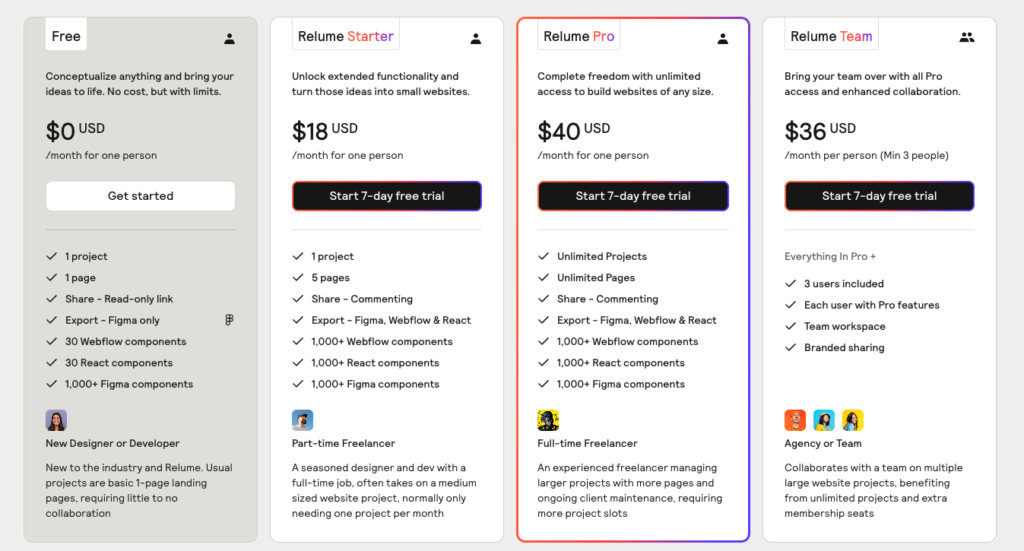
Task: Click the Figma icon beside Export - Figma only
Action: coord(230,320)
